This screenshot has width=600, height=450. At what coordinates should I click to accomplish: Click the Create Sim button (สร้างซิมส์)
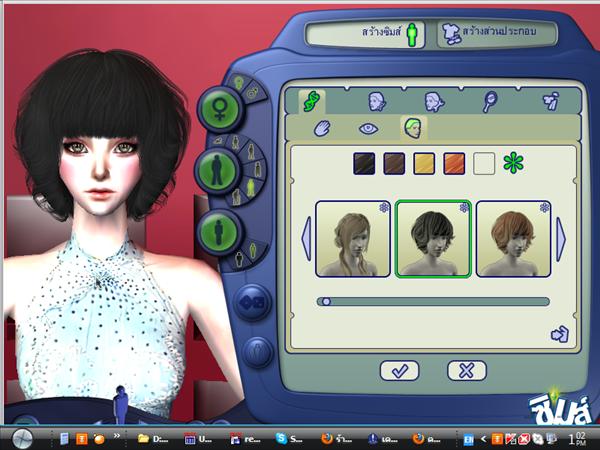[366, 34]
